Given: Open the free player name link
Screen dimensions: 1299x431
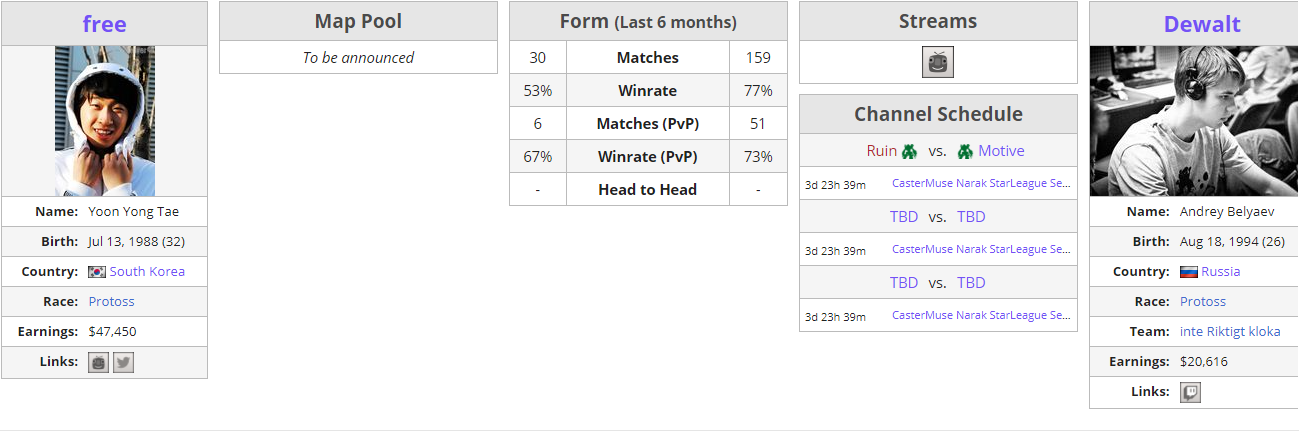Looking at the screenshot, I should (x=104, y=23).
